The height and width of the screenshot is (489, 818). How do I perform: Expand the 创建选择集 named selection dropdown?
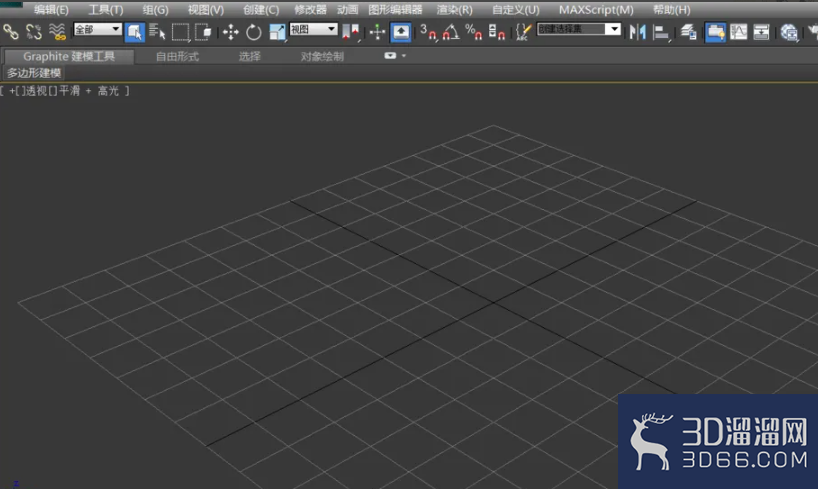click(x=579, y=29)
